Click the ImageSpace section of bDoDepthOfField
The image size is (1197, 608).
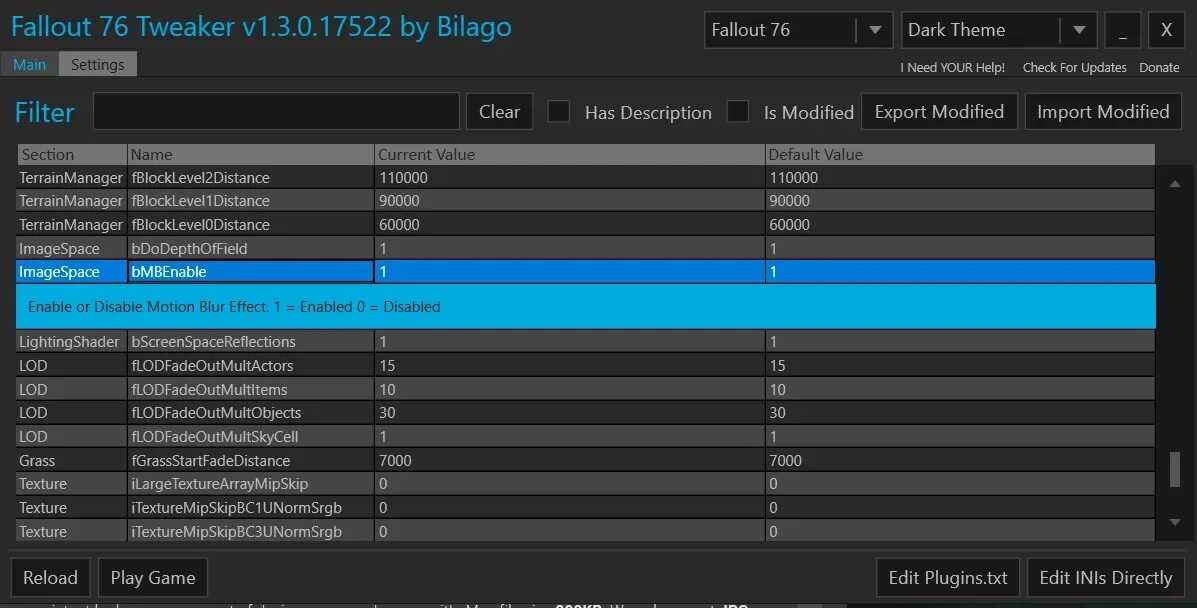[x=72, y=248]
